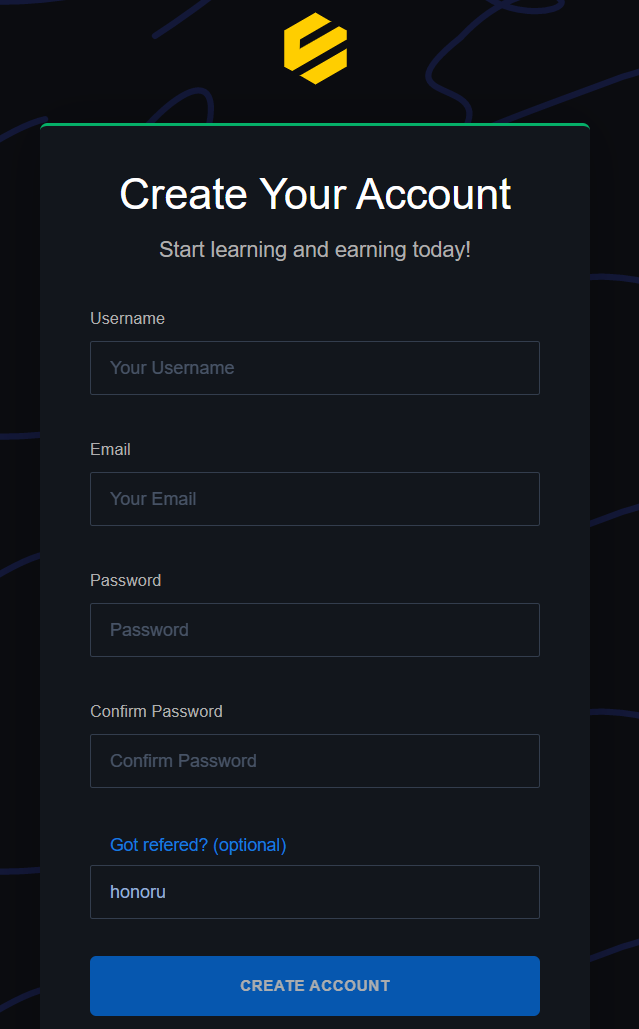Image resolution: width=639 pixels, height=1029 pixels.
Task: Open the Got refered? (optional) link
Action: [198, 845]
